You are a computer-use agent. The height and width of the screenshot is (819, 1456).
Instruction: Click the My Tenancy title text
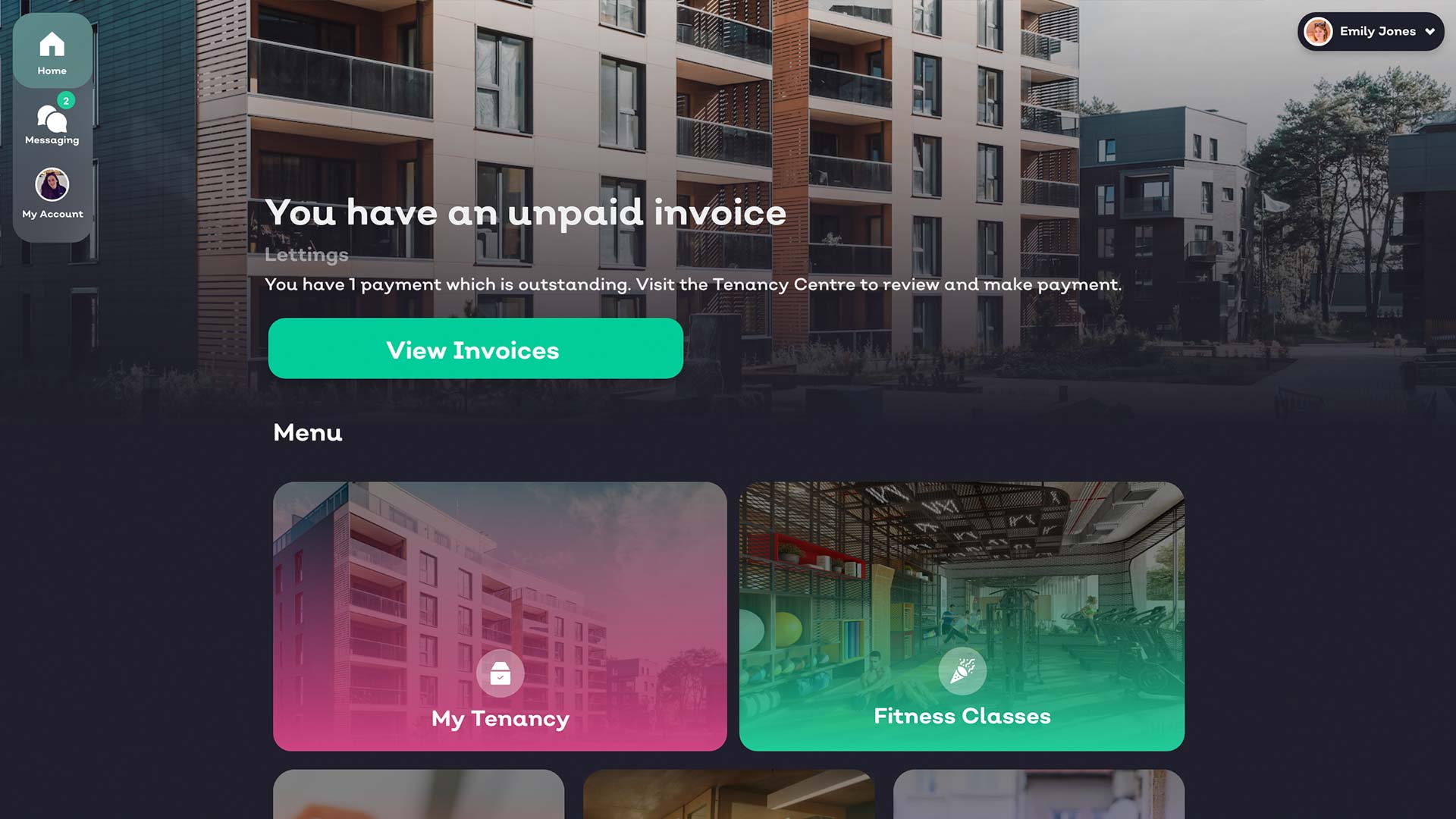500,719
